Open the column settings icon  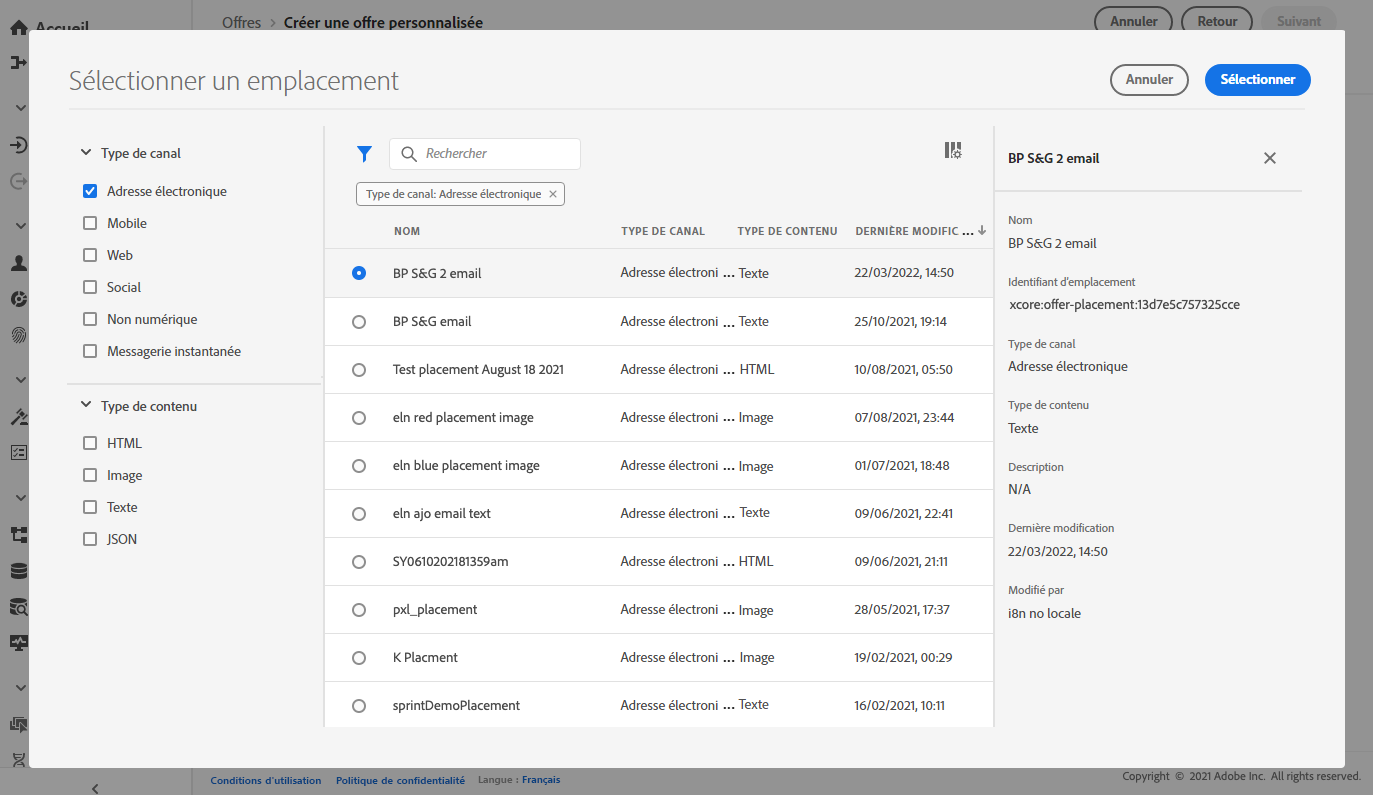[x=953, y=151]
